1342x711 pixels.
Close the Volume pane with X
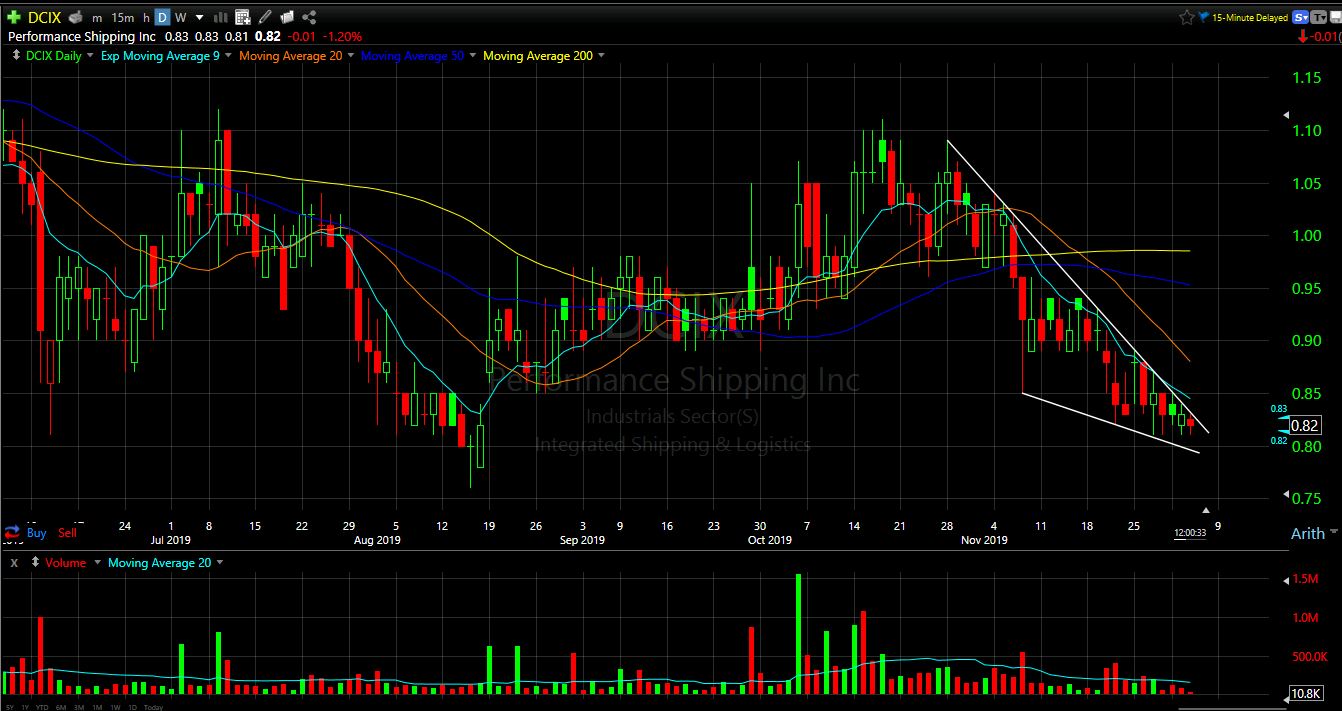(x=14, y=563)
